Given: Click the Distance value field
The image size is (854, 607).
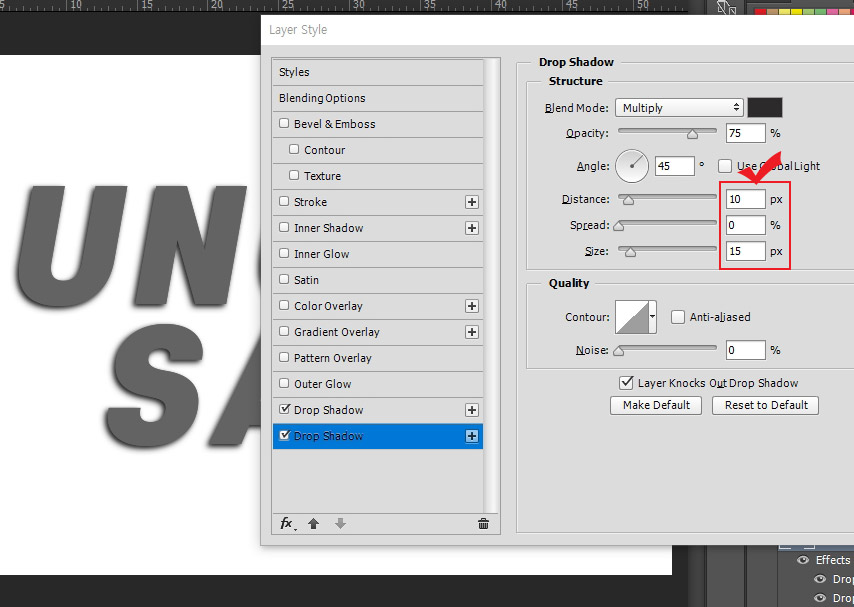Looking at the screenshot, I should pos(746,199).
